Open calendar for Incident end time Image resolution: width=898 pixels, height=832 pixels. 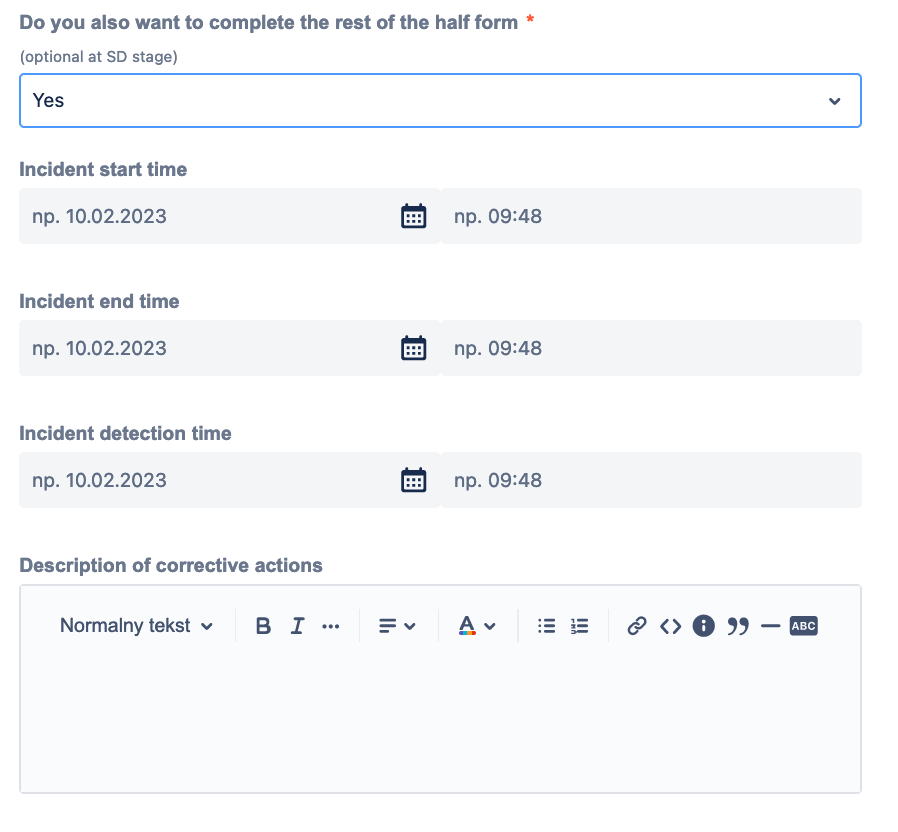coord(413,348)
